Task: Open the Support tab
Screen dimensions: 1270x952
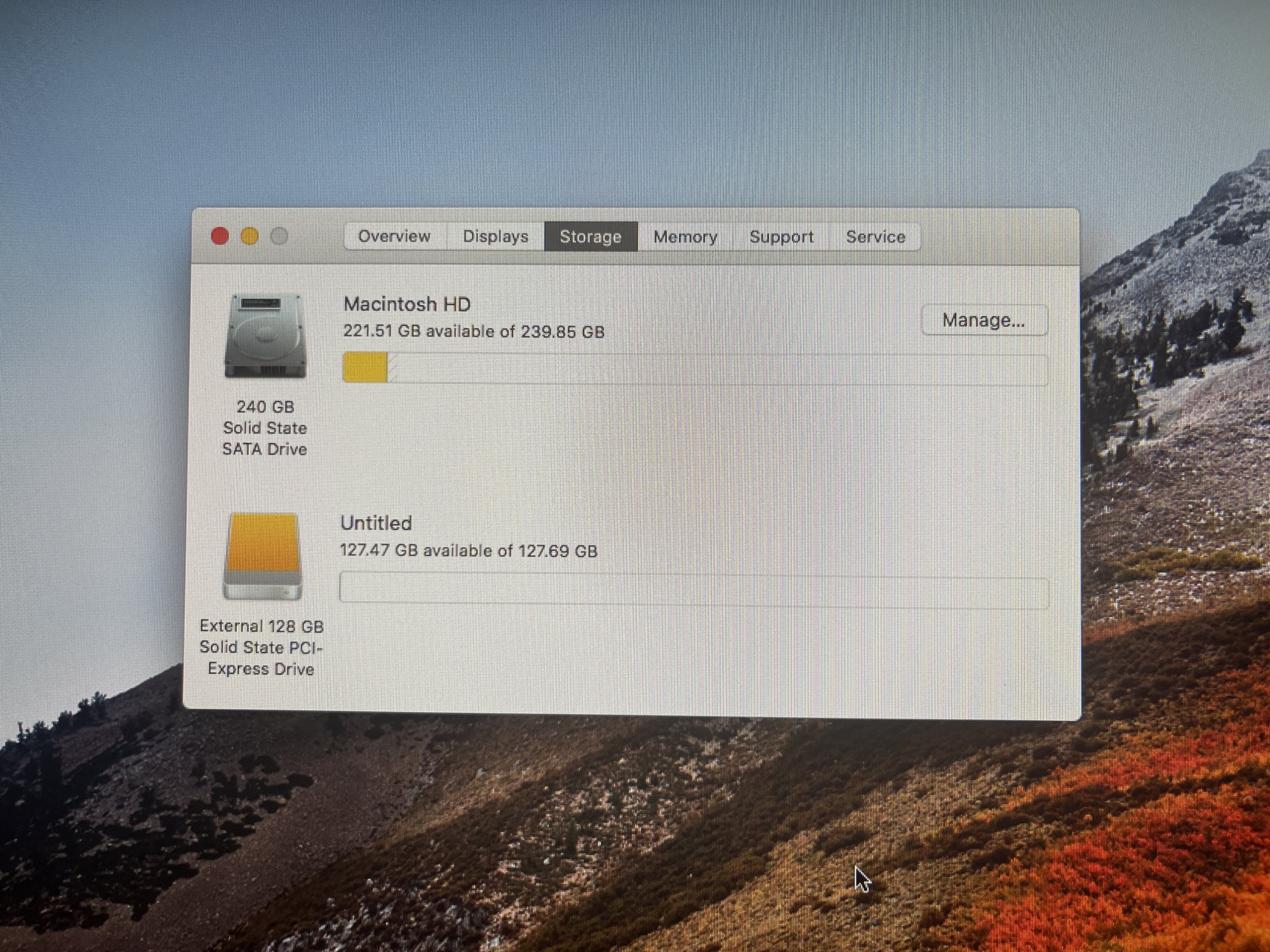Action: [x=781, y=237]
